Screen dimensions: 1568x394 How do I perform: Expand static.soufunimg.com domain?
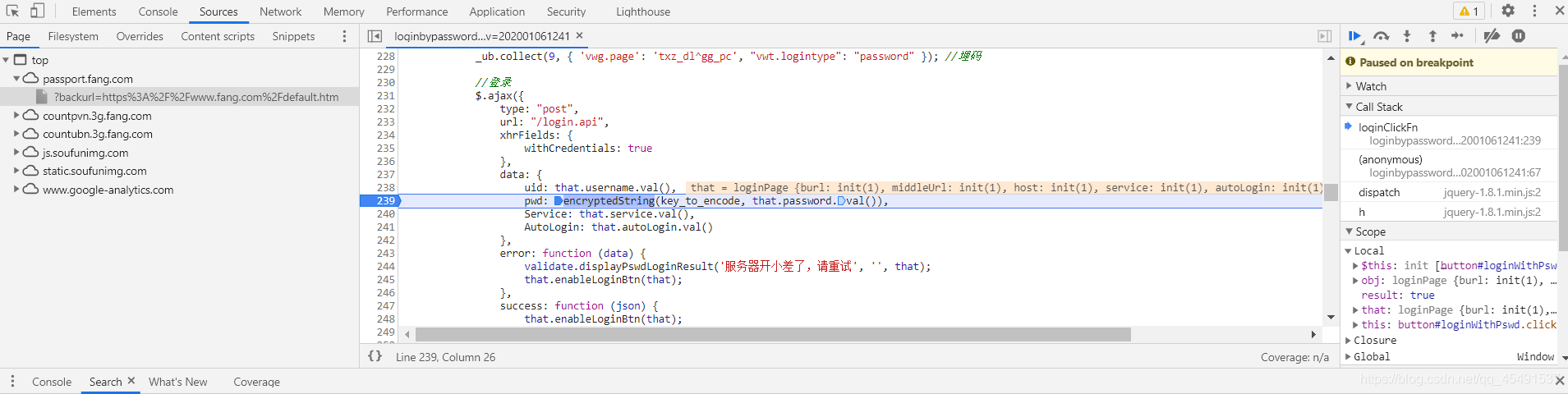[x=16, y=171]
